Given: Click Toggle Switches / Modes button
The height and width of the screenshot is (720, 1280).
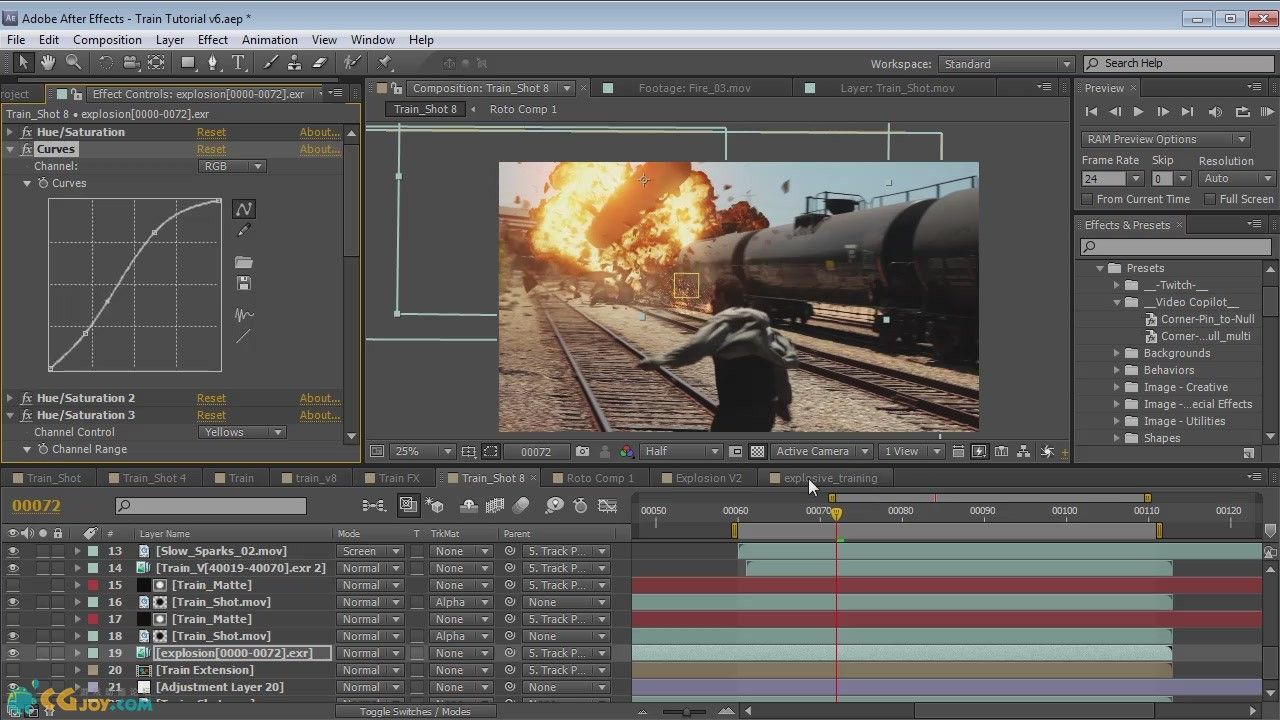Looking at the screenshot, I should 415,712.
